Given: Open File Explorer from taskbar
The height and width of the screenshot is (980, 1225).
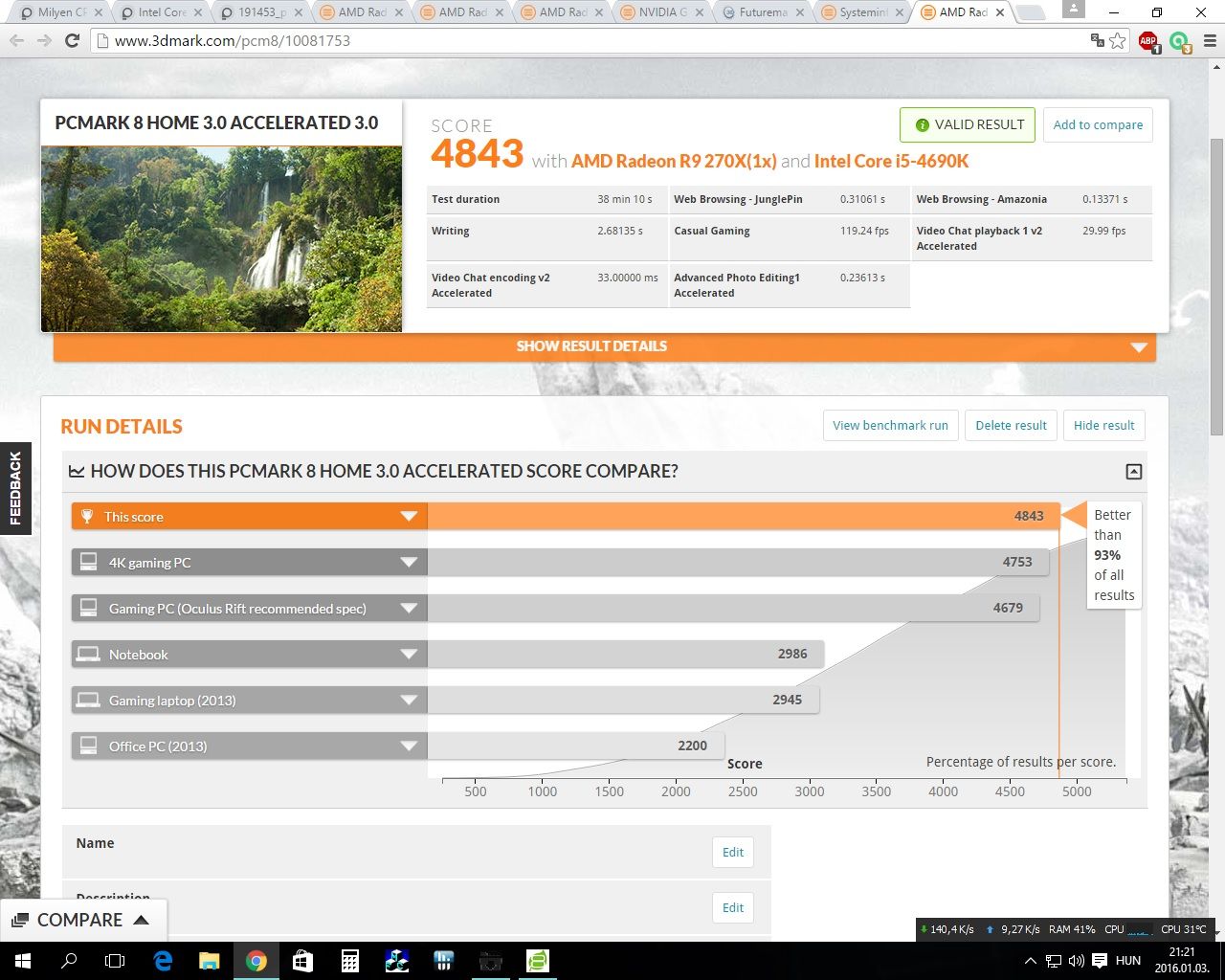Looking at the screenshot, I should [210, 961].
